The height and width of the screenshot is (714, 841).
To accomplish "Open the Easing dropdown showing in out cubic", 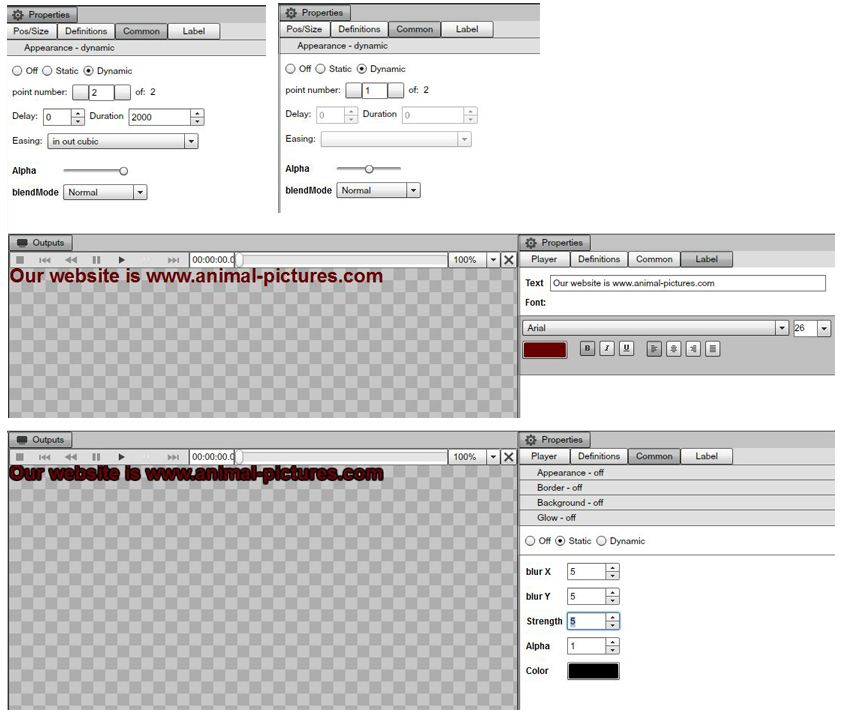I will tap(122, 142).
